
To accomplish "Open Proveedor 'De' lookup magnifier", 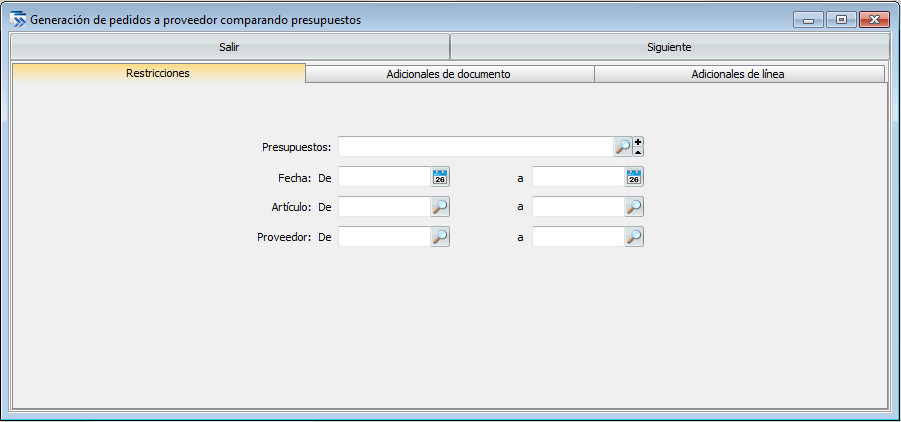I will pos(440,237).
